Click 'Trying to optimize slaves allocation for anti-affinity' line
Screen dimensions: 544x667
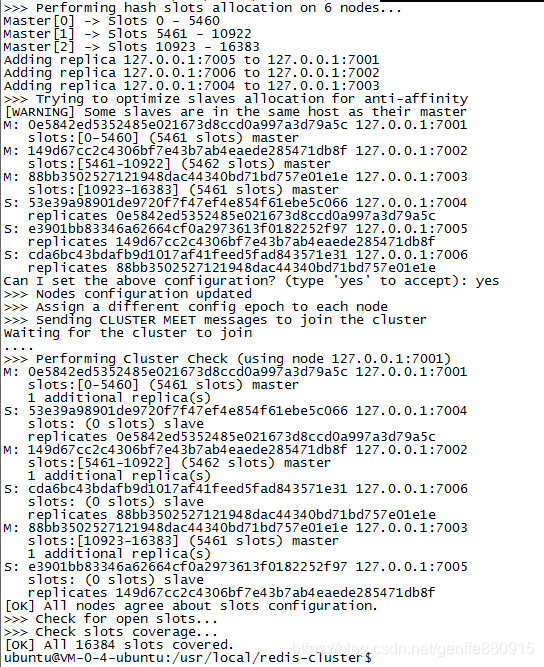(236, 99)
